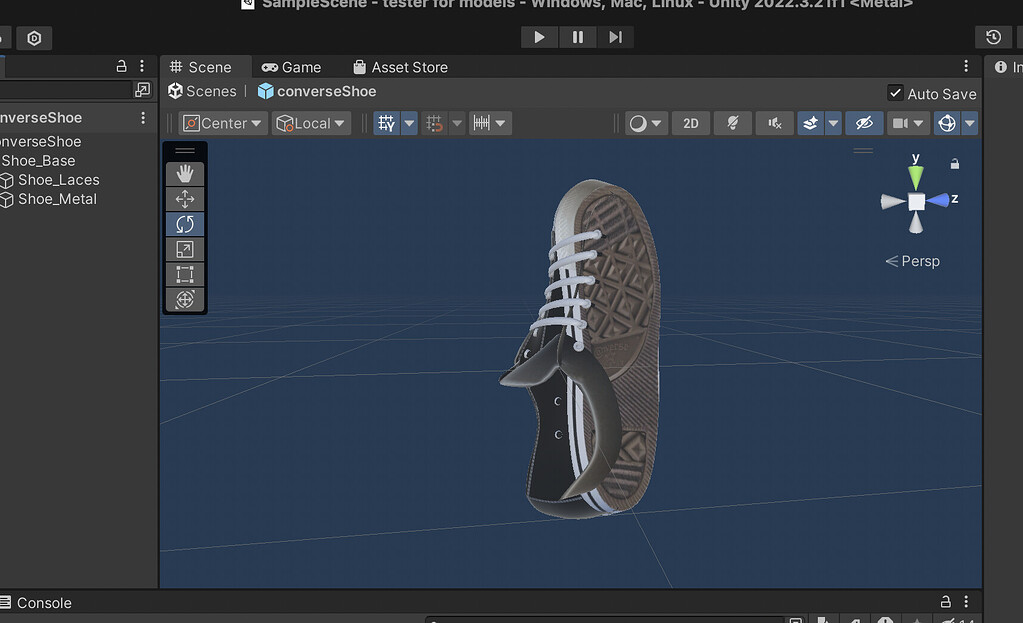Image resolution: width=1023 pixels, height=623 pixels.
Task: Pick the combined Transform tool
Action: (x=185, y=299)
